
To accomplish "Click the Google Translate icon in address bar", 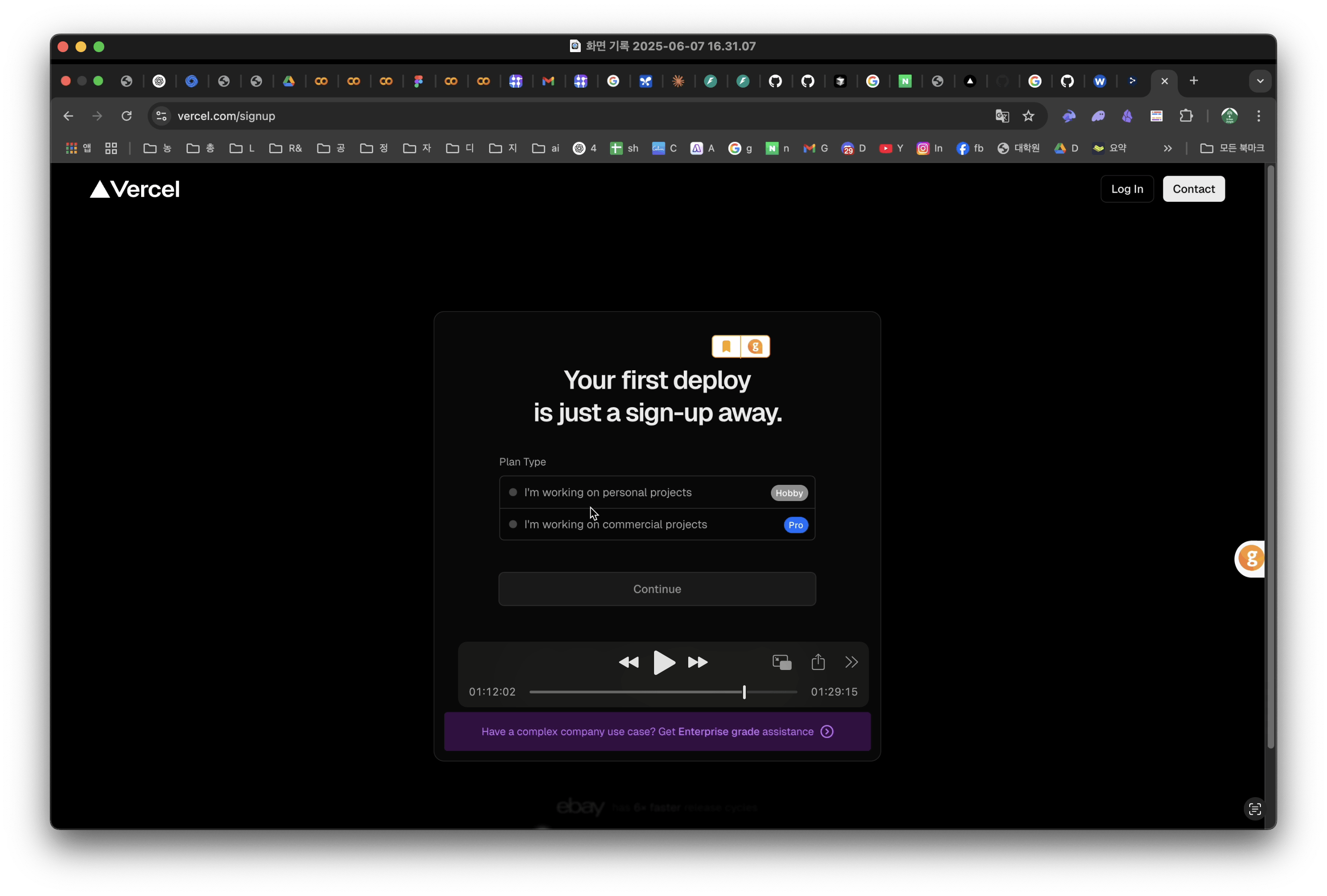I will point(1002,116).
